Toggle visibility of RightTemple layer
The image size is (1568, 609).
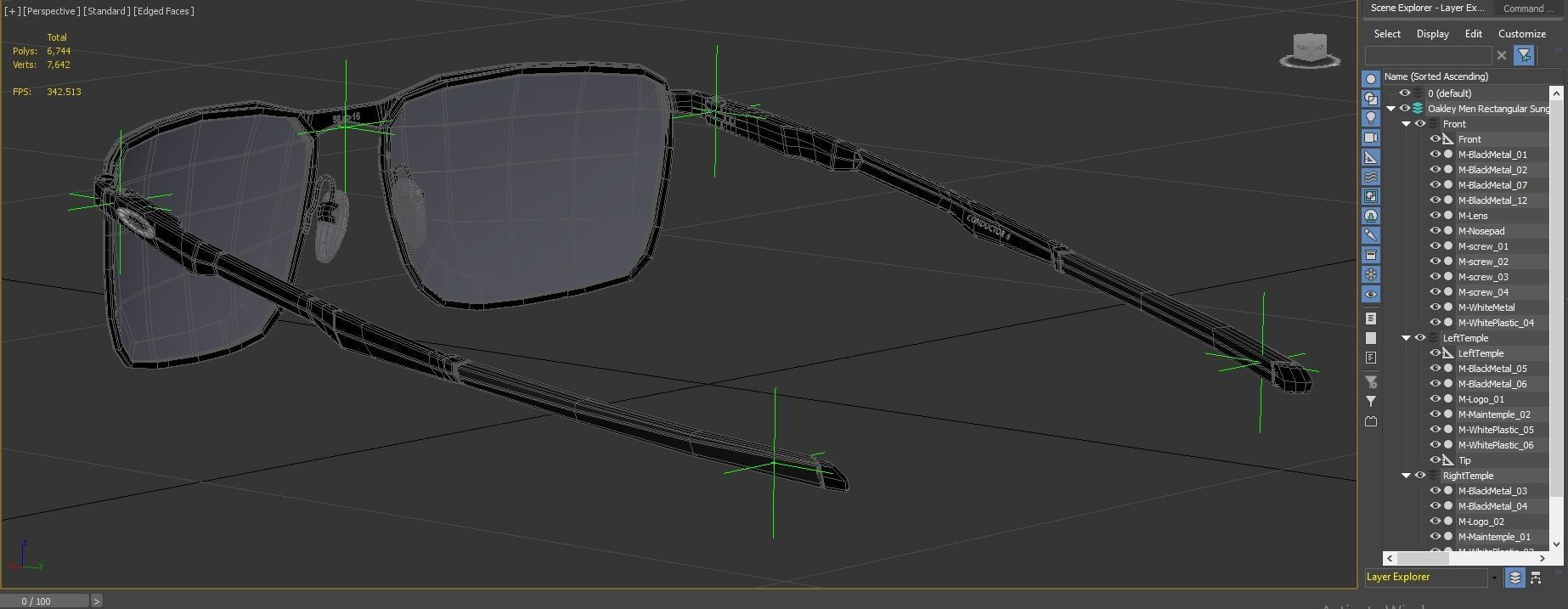(1420, 476)
